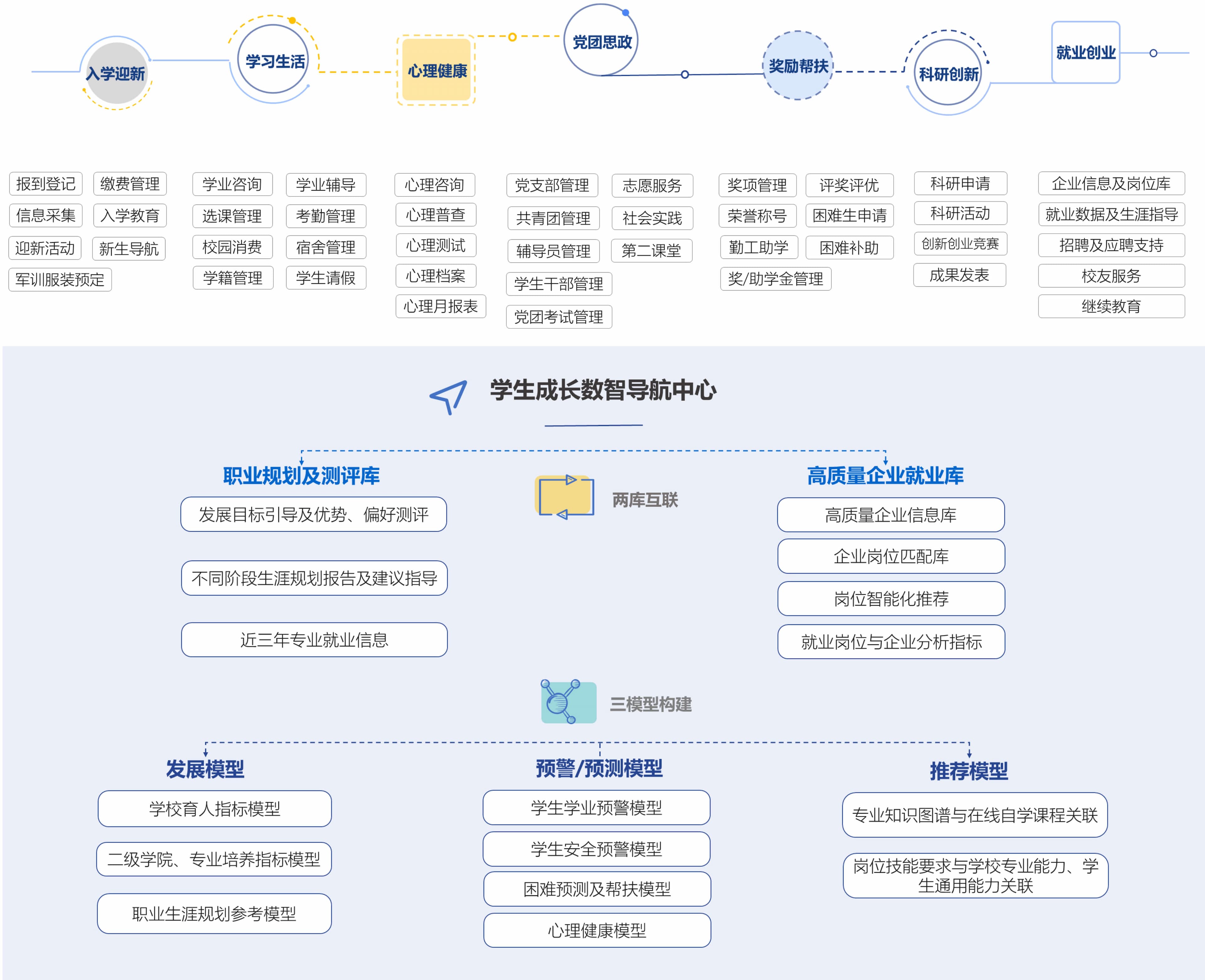1205x980 pixels.
Task: Click 近三年专业就业信息 box
Action: tap(314, 640)
